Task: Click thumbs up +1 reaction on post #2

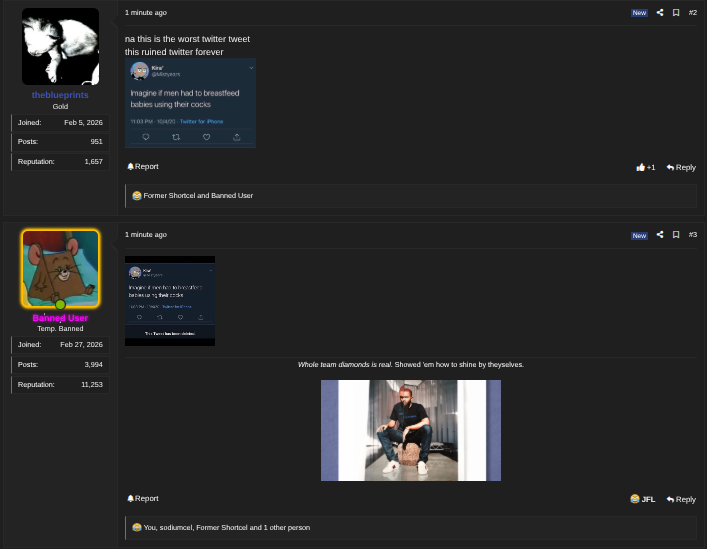Action: [645, 167]
